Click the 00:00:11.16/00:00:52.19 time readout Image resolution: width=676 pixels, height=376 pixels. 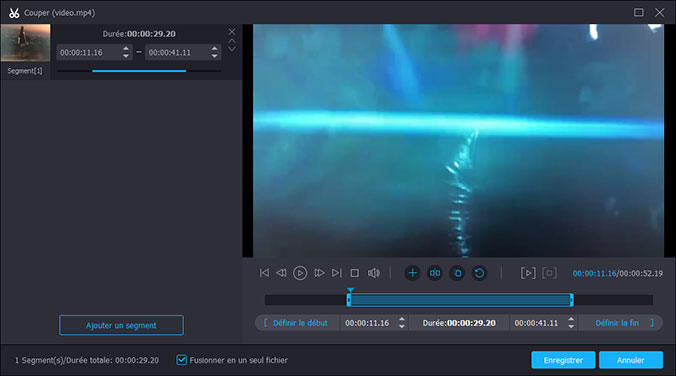(x=617, y=273)
